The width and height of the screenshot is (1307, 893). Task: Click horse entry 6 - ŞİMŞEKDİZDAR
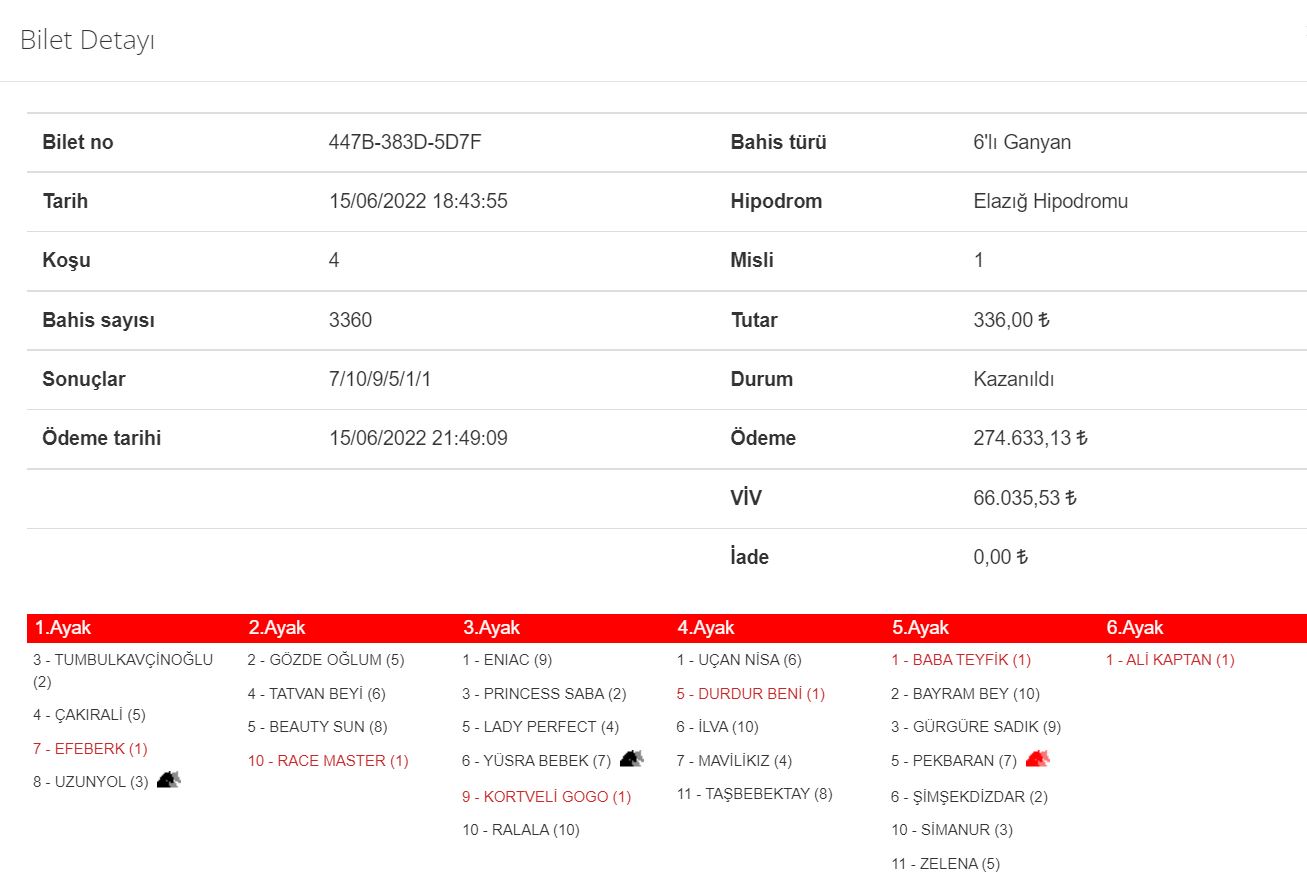coord(969,797)
